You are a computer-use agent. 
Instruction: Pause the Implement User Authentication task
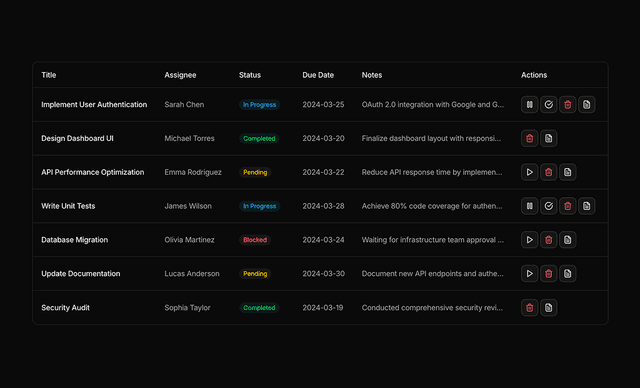529,104
